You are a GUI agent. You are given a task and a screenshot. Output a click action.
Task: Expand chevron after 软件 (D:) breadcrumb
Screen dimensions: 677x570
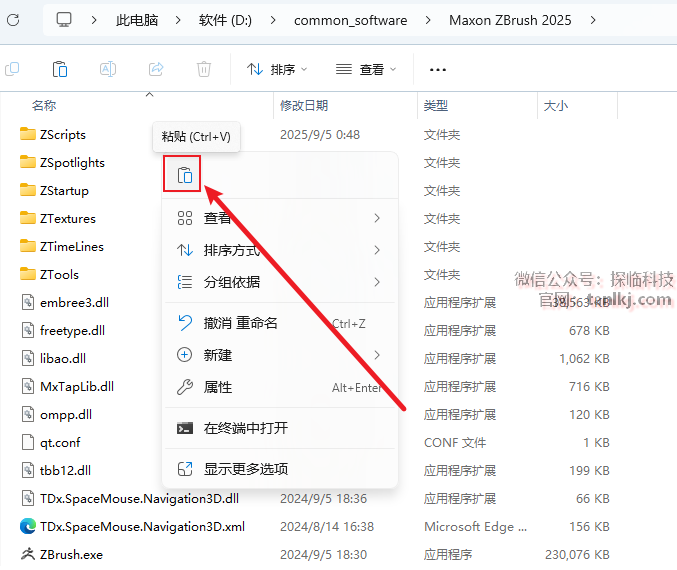tap(272, 20)
